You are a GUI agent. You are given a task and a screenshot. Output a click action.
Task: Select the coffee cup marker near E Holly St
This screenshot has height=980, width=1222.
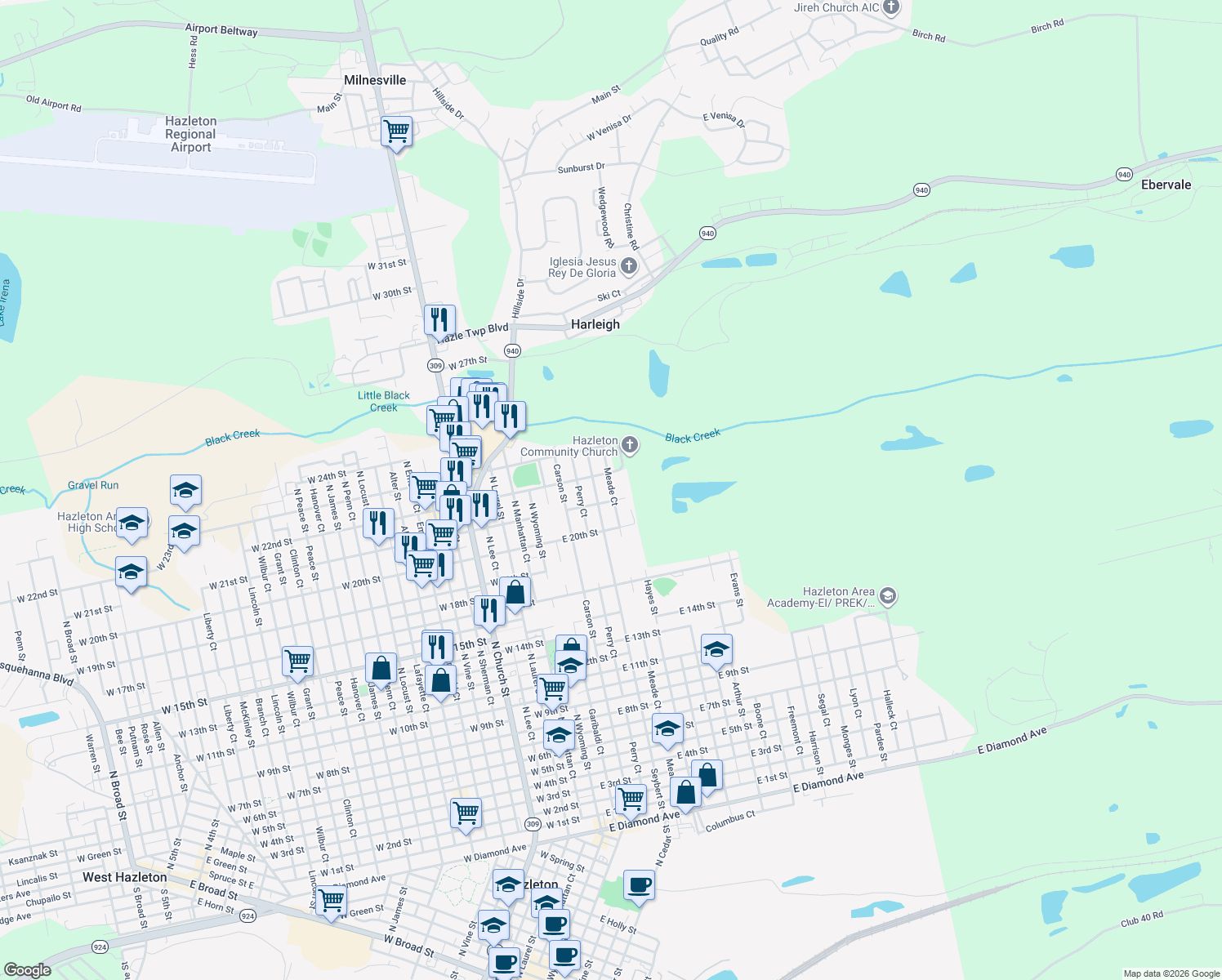tap(640, 885)
